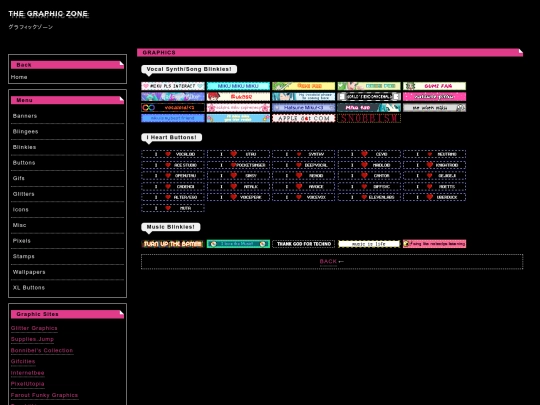Click the 'I heart ALTER/EGO' button
540x405 pixels.
[173, 197]
